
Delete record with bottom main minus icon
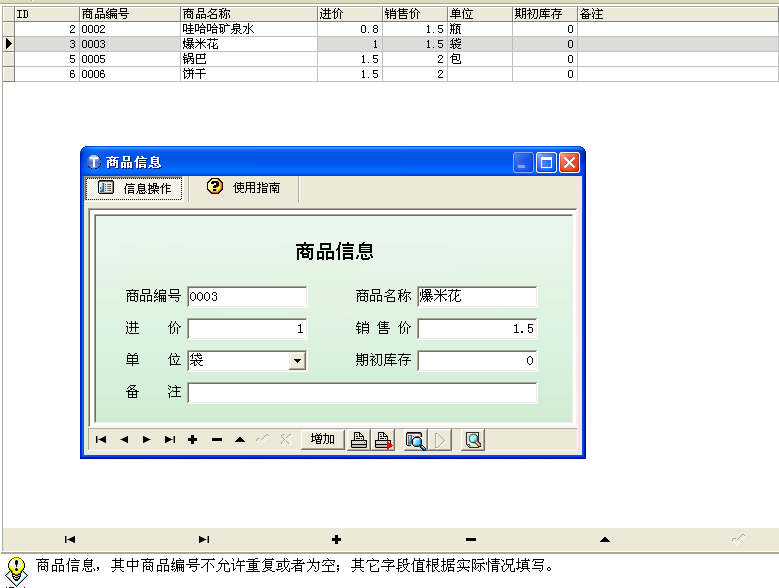tap(471, 539)
